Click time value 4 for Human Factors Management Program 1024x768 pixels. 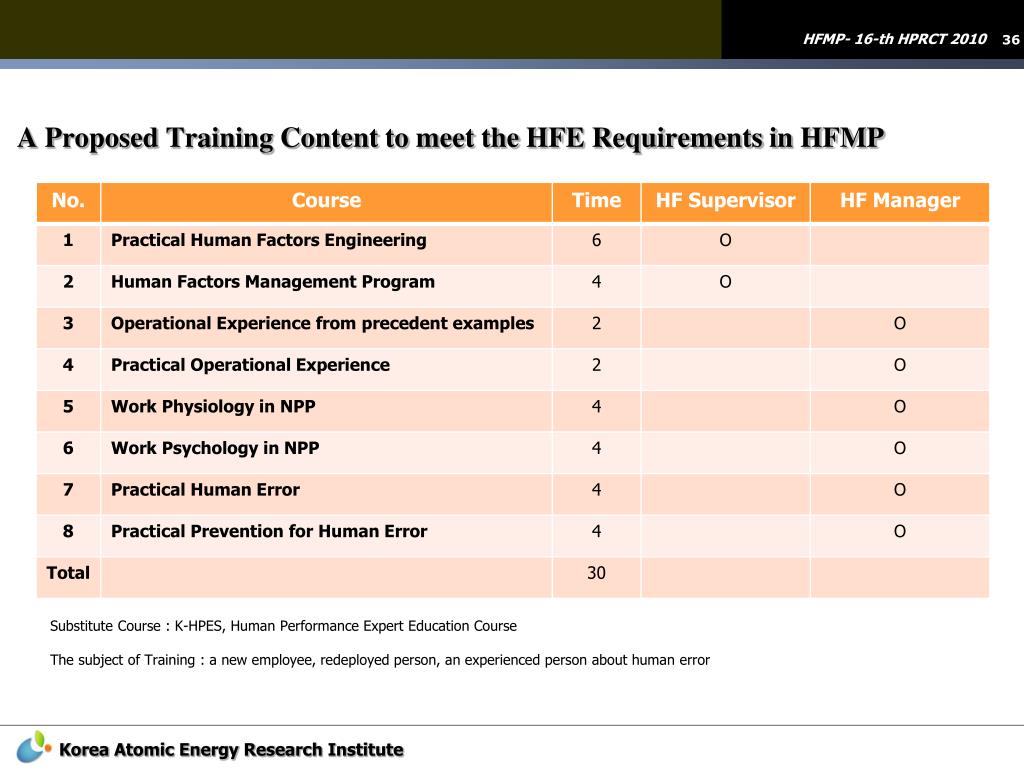coord(596,282)
